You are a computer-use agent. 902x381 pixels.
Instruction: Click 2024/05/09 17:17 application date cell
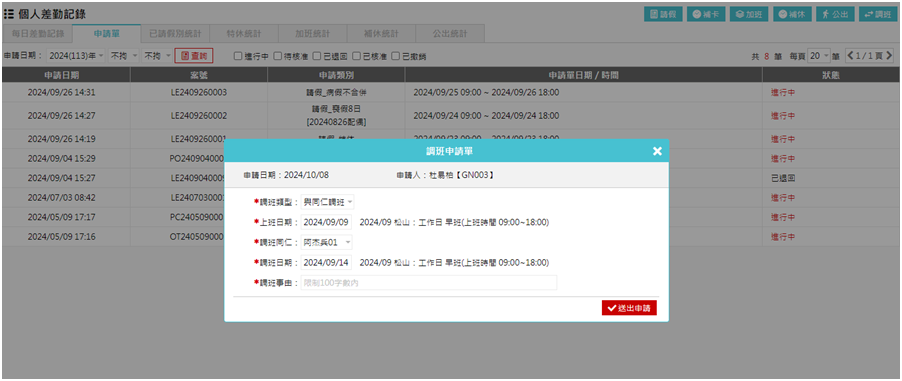coord(62,217)
